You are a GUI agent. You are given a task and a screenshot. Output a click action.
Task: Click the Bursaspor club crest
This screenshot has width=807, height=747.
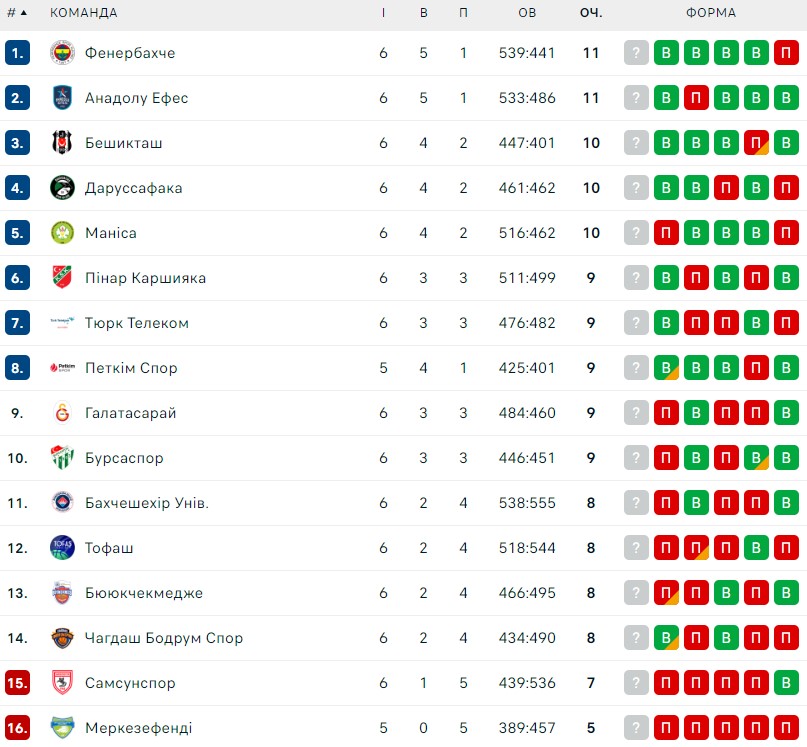coord(62,458)
